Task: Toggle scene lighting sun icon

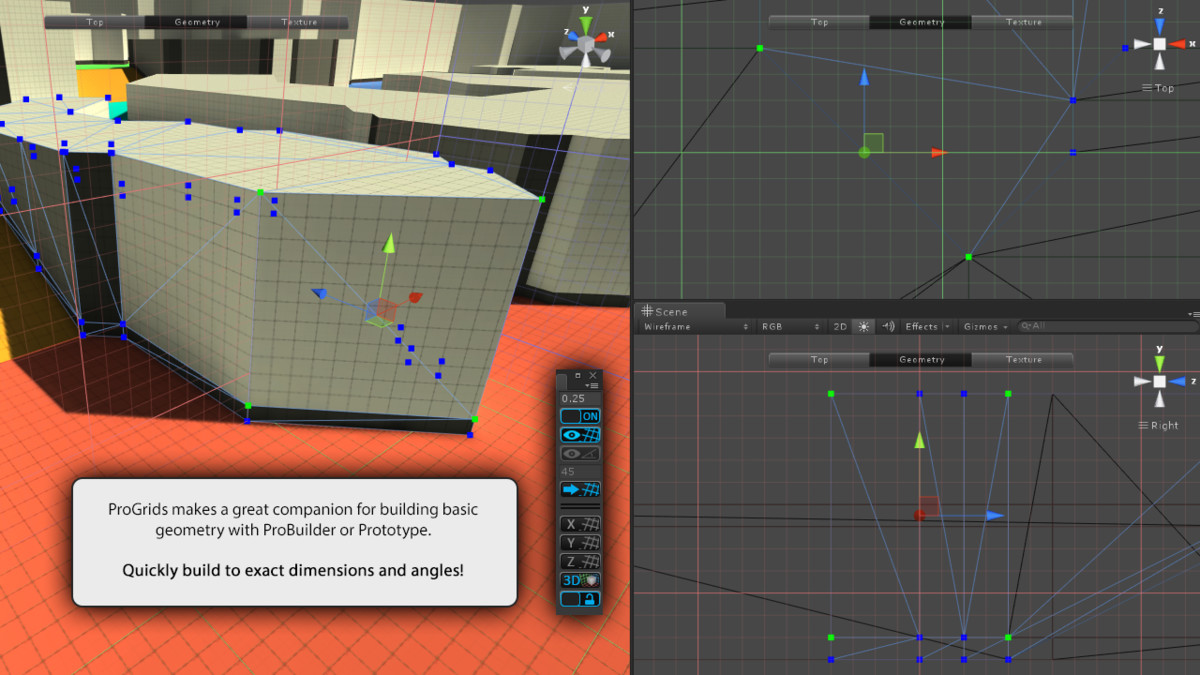Action: 864,326
